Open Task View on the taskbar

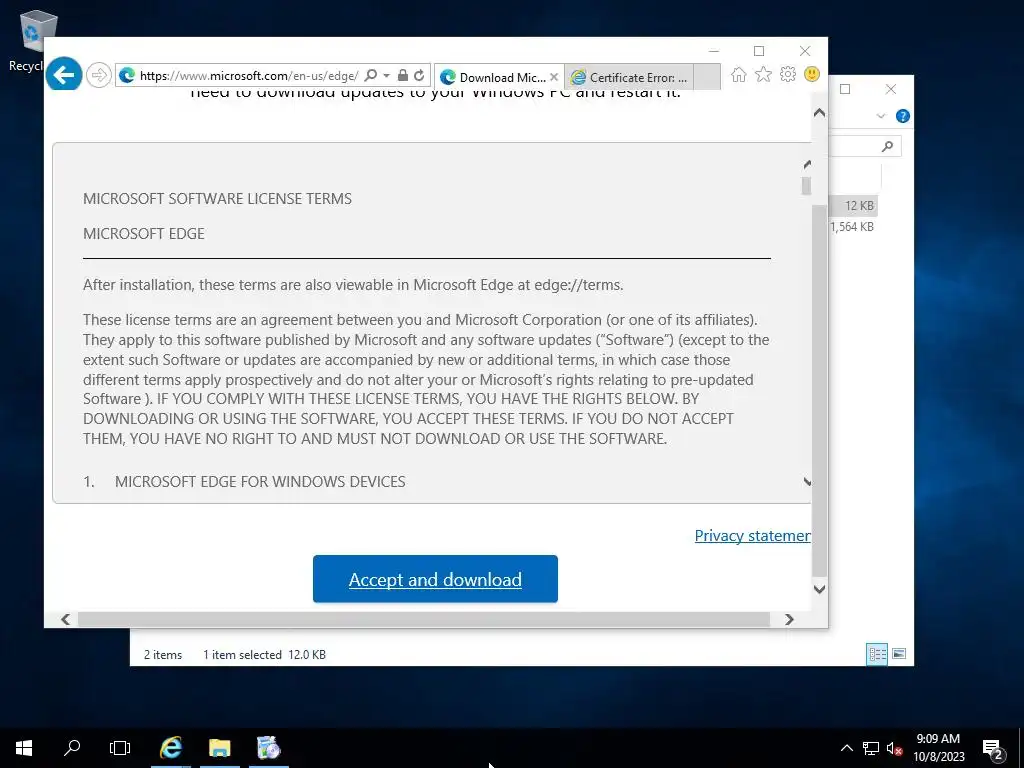pos(120,748)
